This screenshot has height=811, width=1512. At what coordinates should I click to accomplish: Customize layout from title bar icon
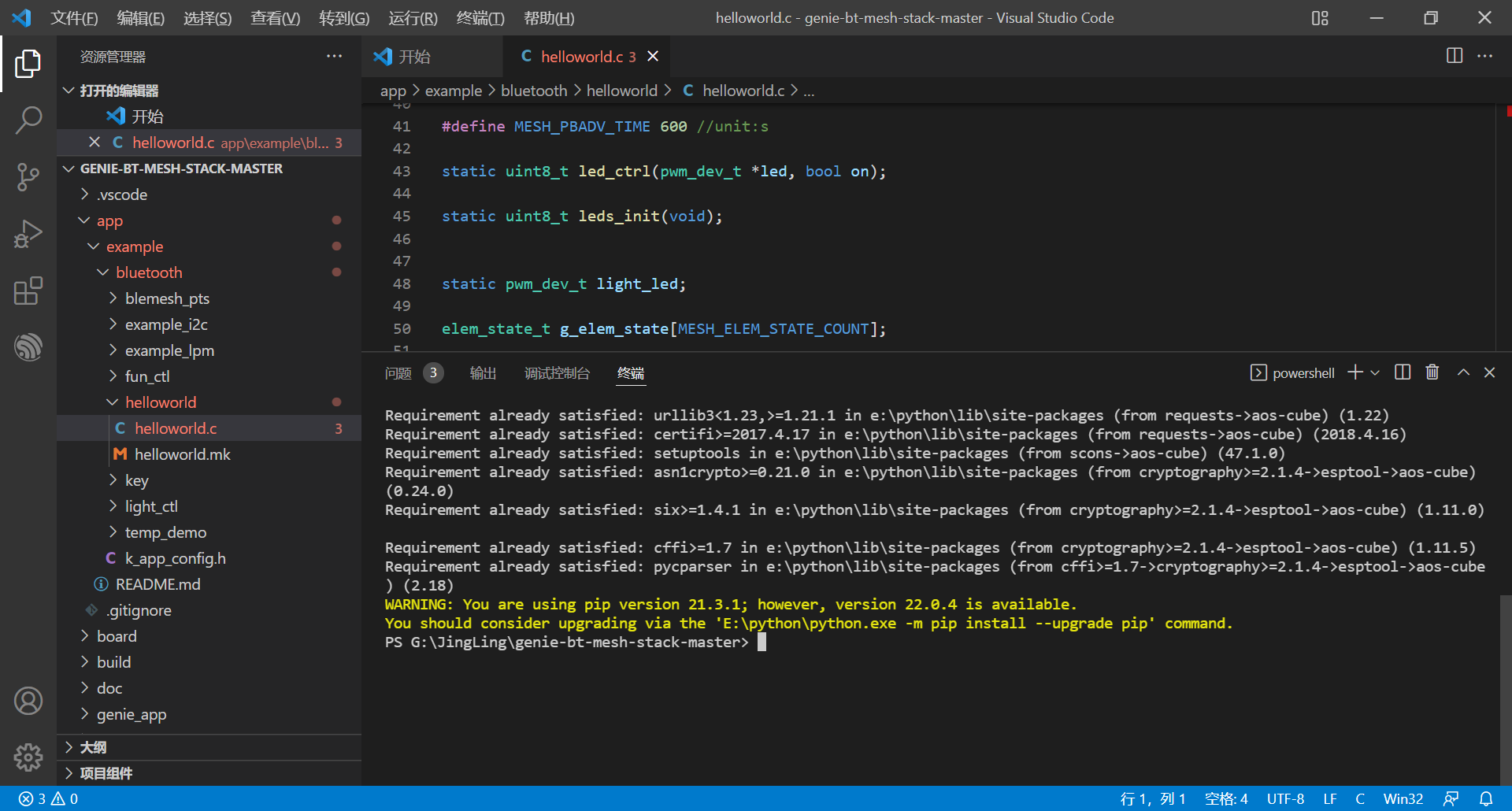pos(1320,17)
